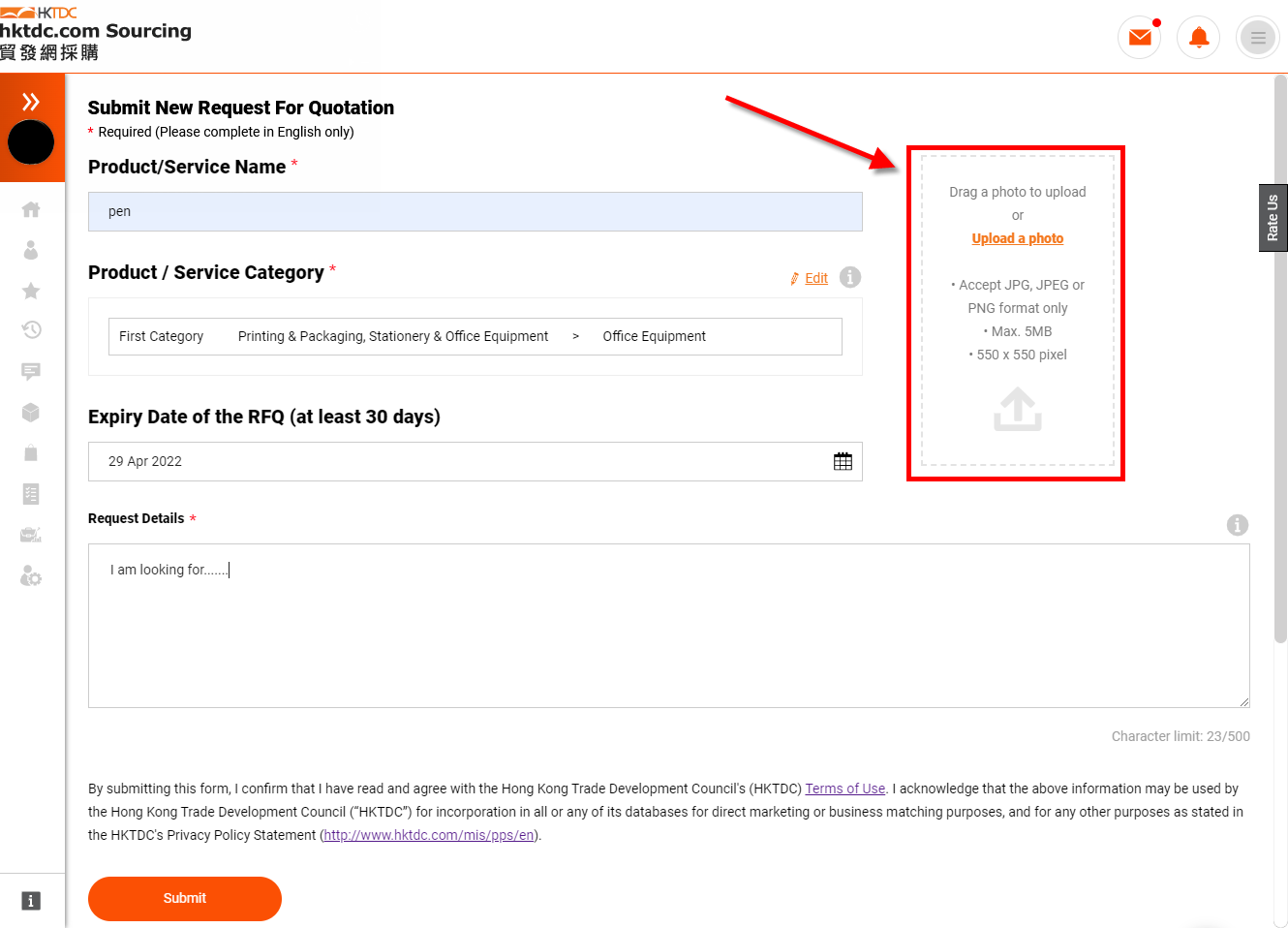Click the vertical page scrollbar
This screenshot has height=928, width=1288.
[x=1280, y=358]
